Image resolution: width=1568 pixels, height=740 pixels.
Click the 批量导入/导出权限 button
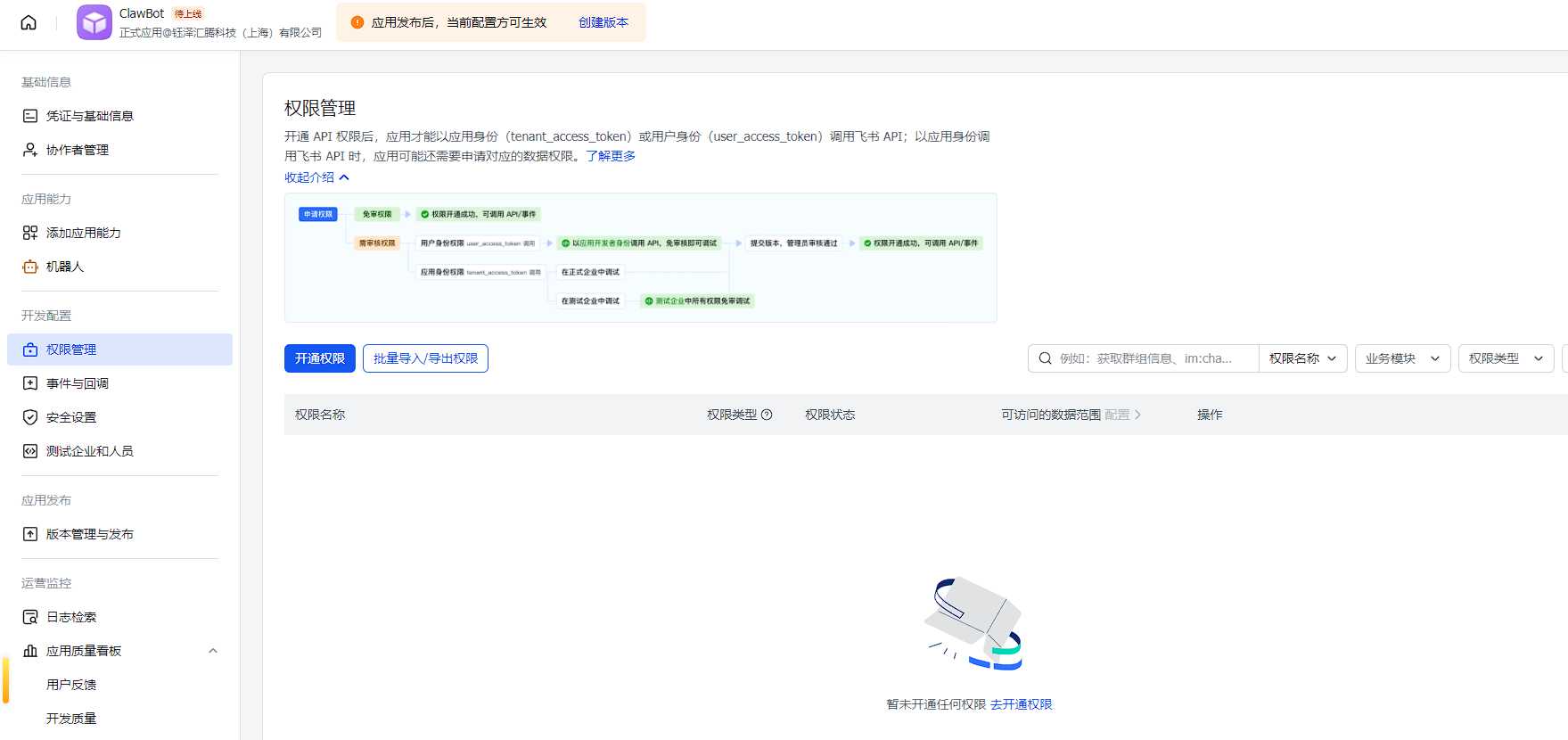click(x=425, y=358)
